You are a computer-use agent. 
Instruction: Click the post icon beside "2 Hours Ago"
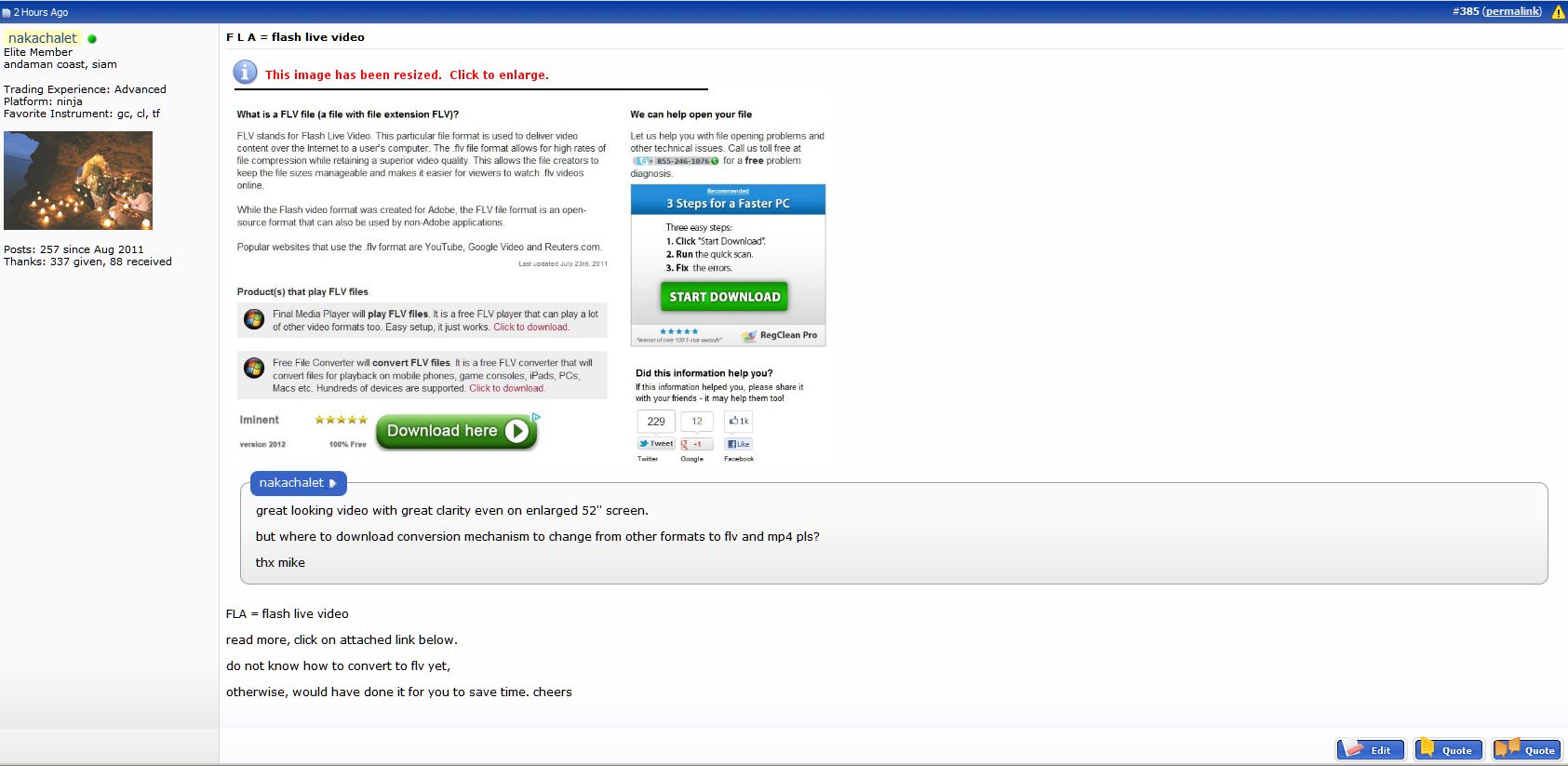coord(7,12)
